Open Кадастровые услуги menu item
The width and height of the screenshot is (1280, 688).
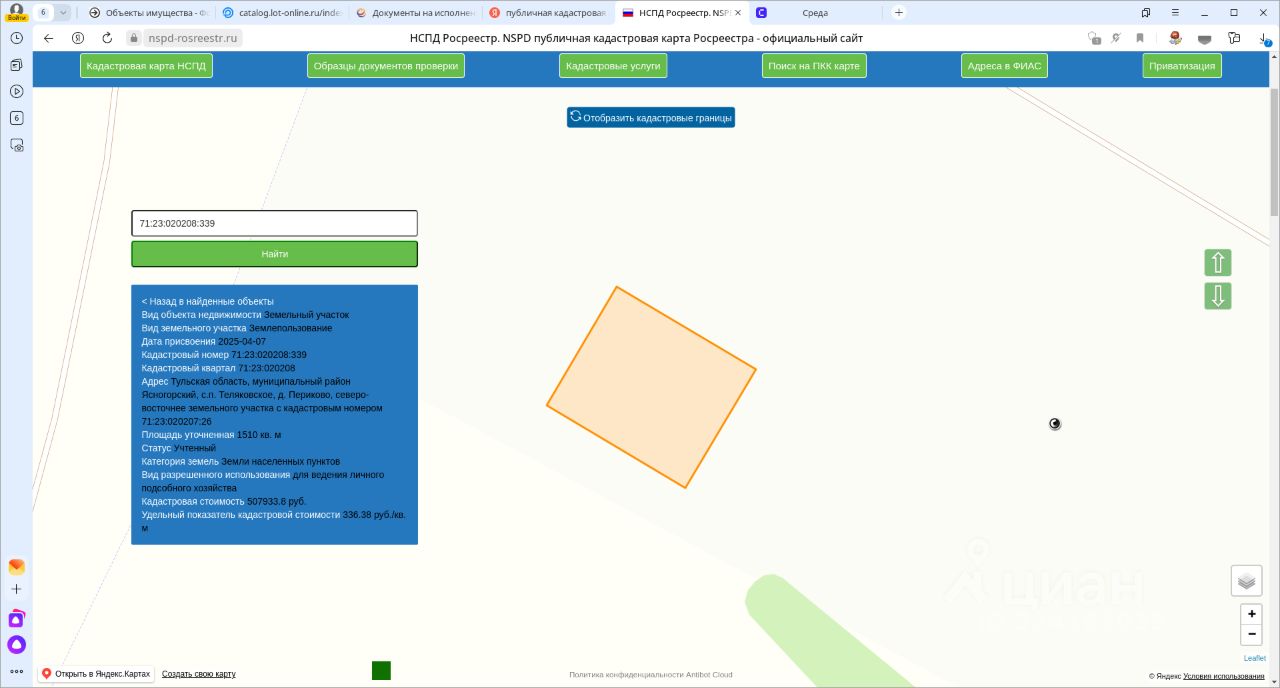[613, 66]
